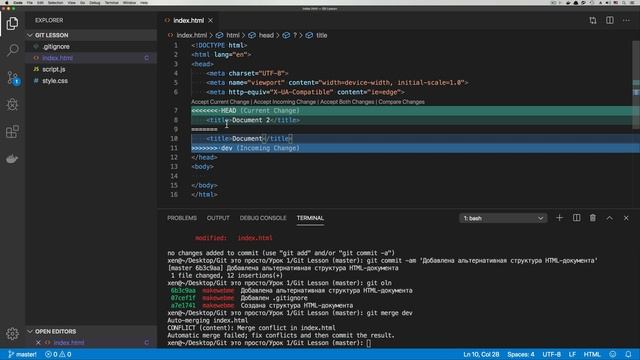
Task: Click the master branch indicator
Action: (22, 354)
